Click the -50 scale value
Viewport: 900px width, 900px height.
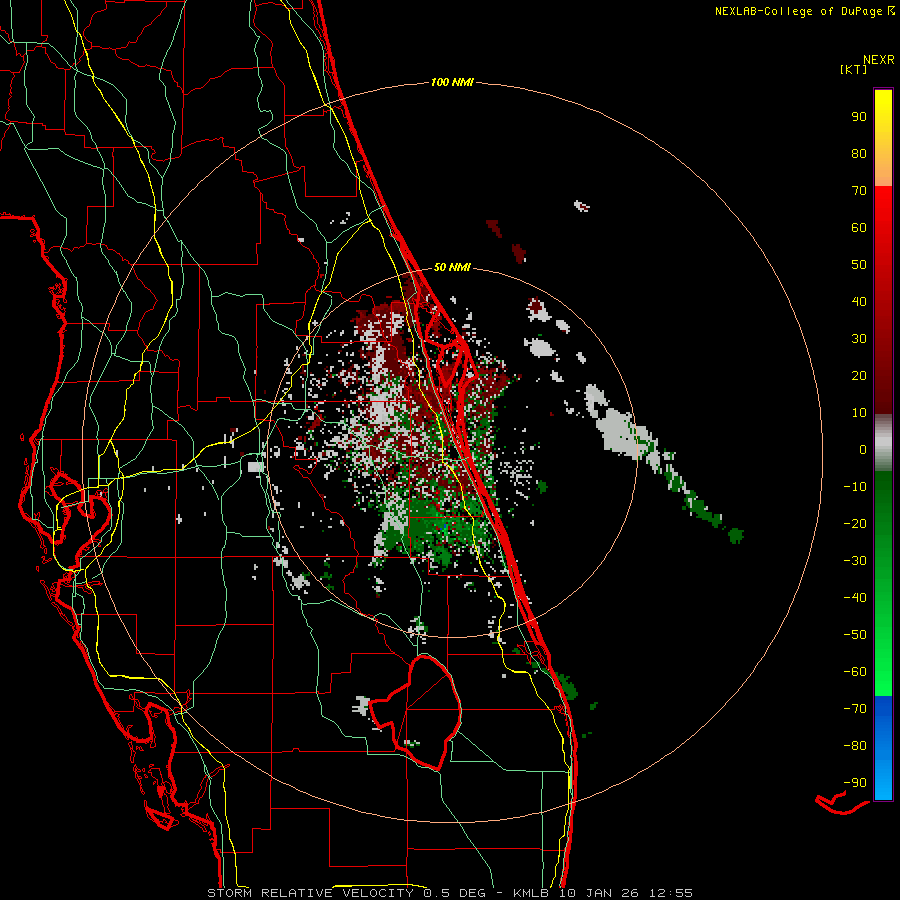tap(855, 635)
